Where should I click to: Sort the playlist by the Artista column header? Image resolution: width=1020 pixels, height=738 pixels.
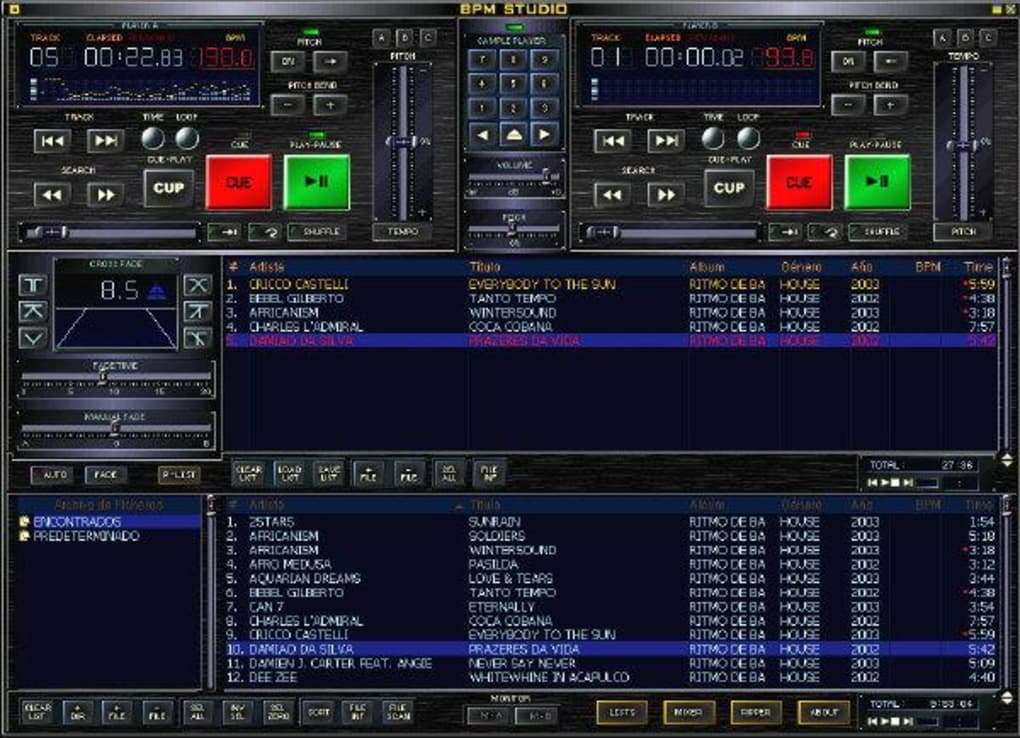point(267,267)
